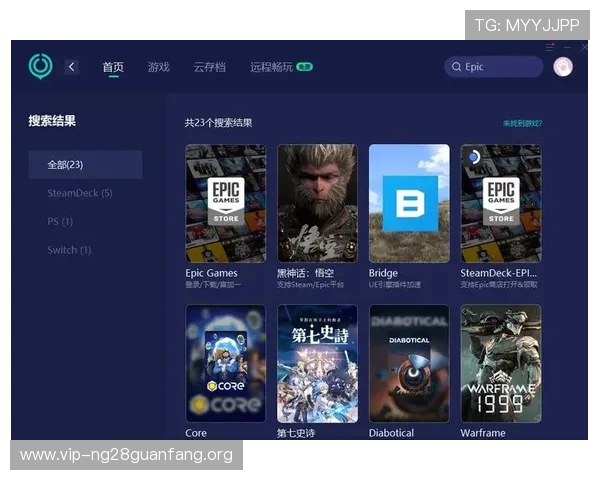Viewport: 600px width, 480px height.
Task: Select the Core game icon
Action: coord(226,363)
